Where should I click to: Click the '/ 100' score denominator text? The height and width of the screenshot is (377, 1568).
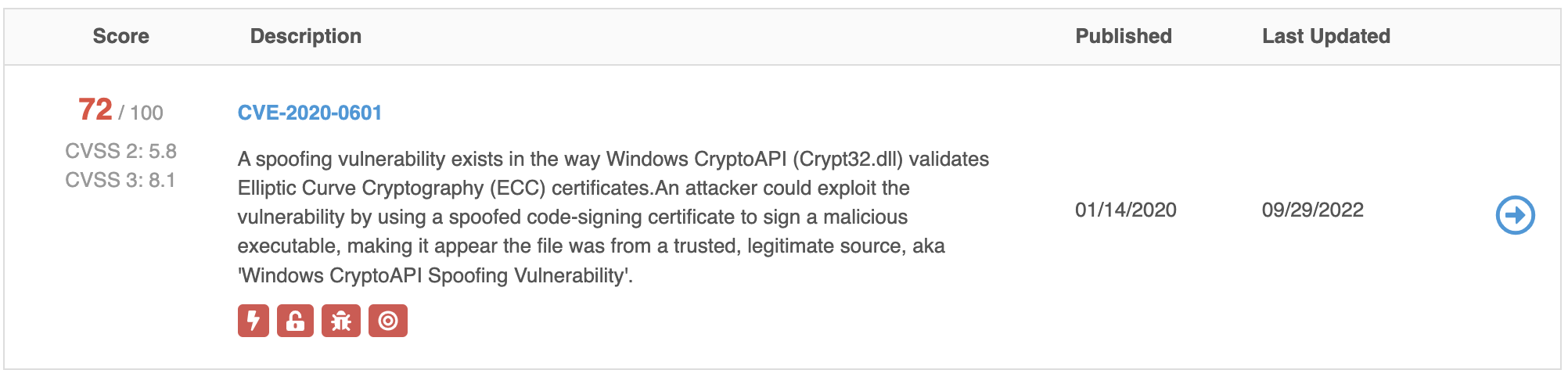(141, 113)
